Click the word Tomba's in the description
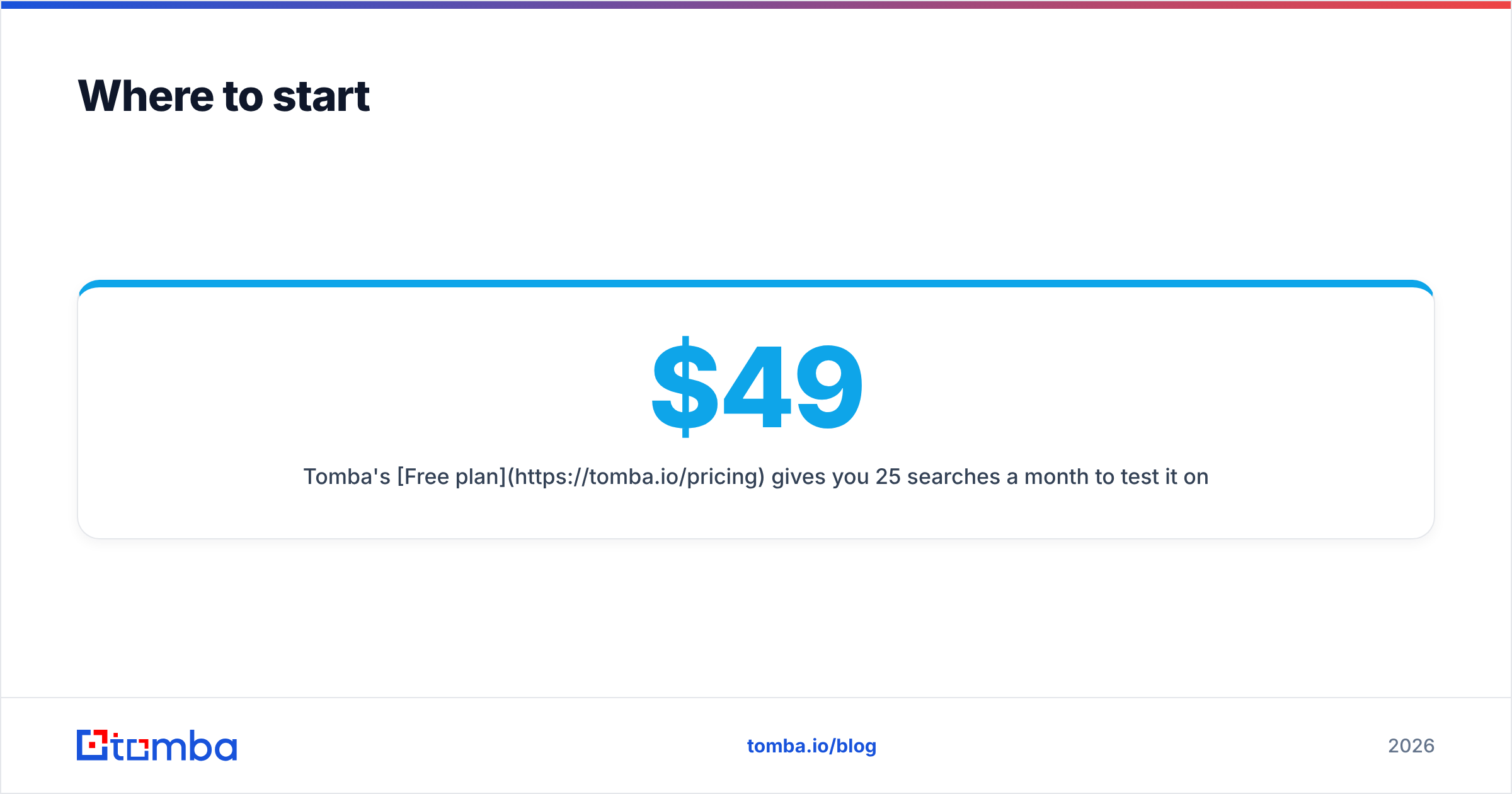 (347, 477)
